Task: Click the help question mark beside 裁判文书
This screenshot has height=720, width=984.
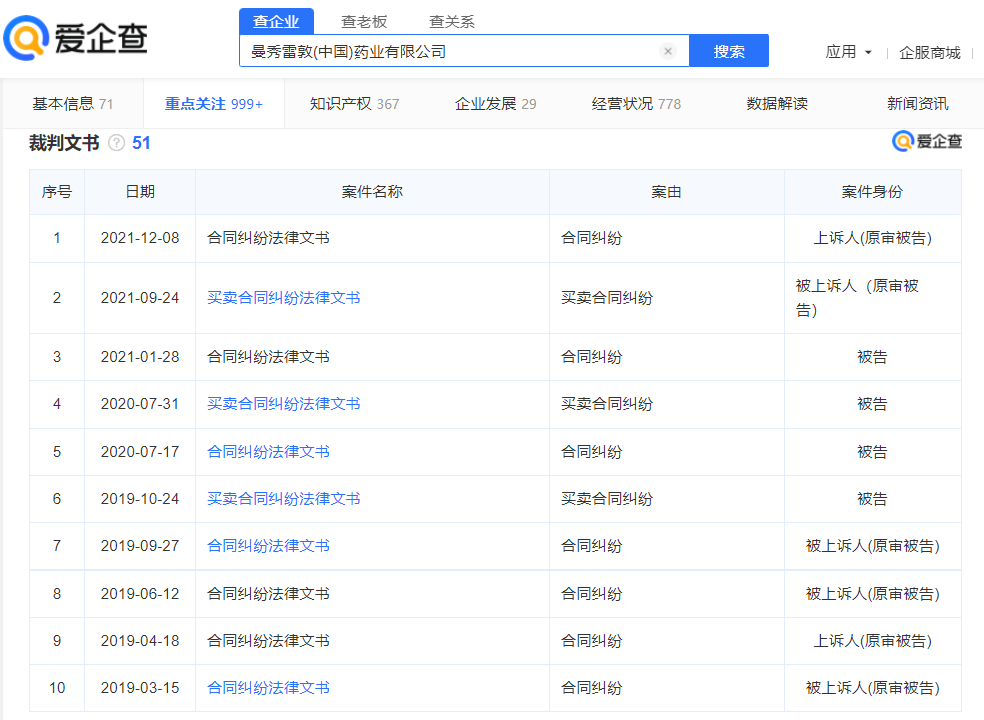Action: [x=116, y=143]
